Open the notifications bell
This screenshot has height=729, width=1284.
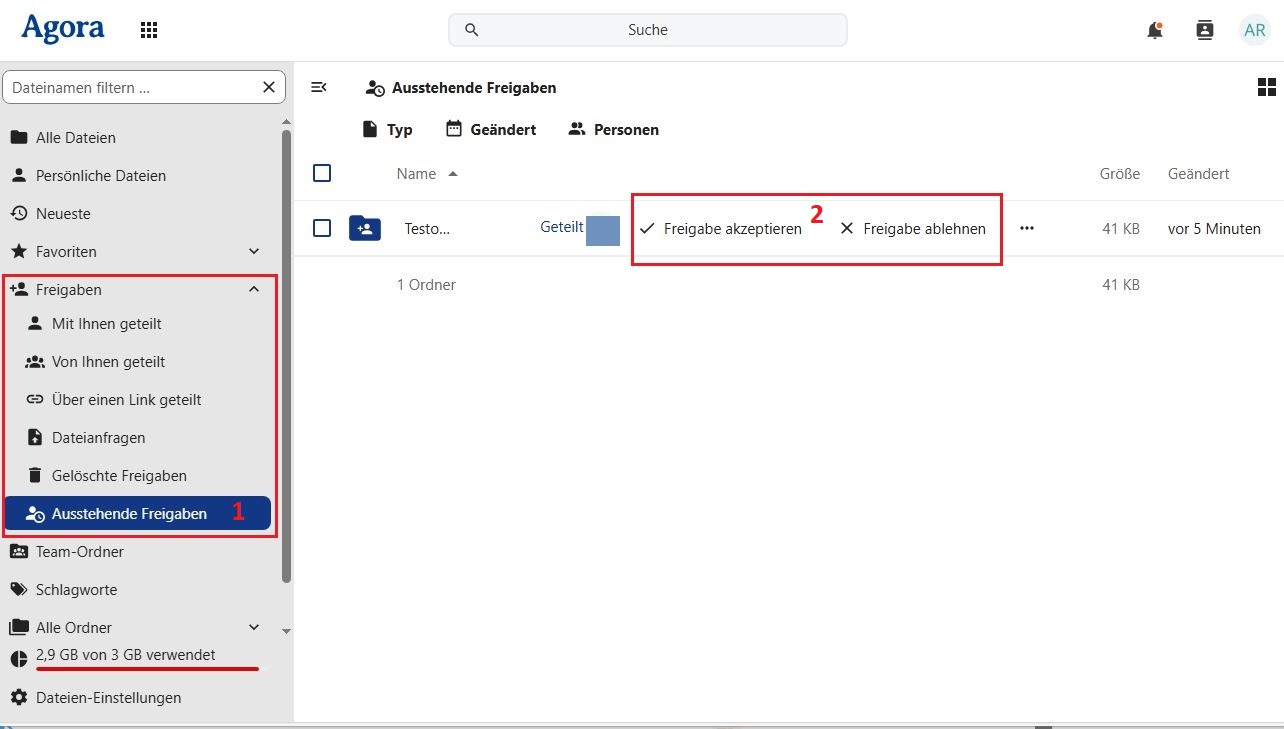pos(1155,30)
